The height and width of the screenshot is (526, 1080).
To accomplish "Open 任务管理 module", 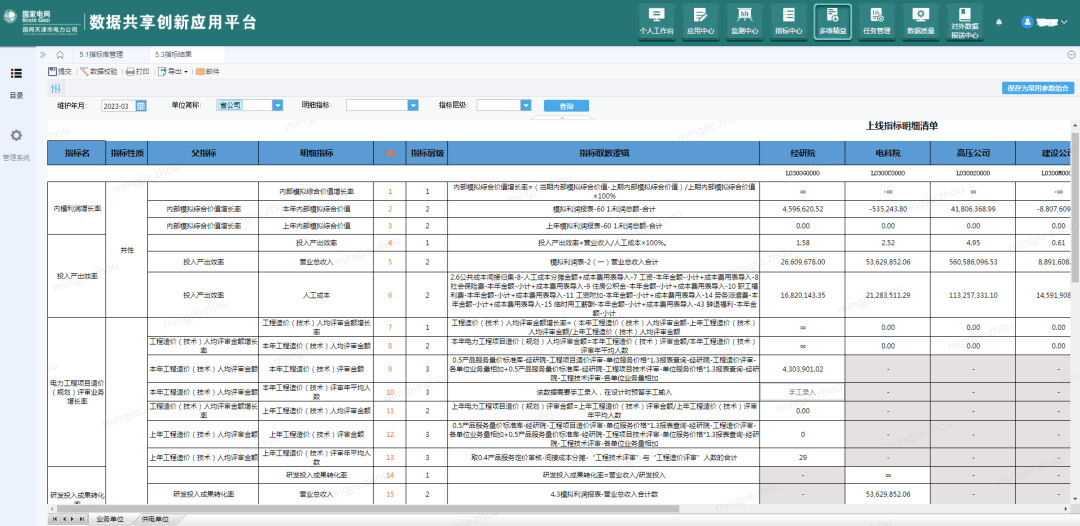I will tap(877, 21).
